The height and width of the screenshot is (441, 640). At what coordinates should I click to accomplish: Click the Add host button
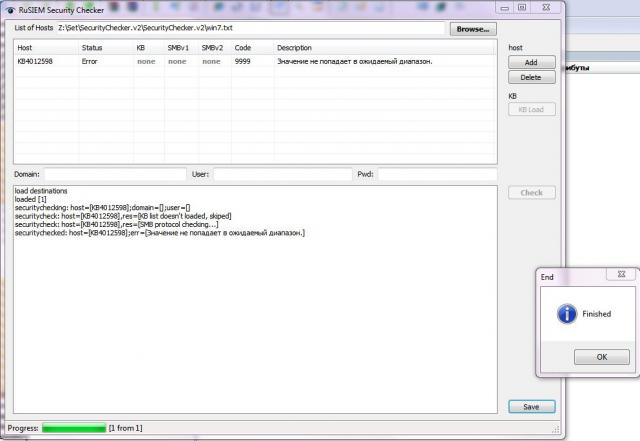click(x=531, y=62)
